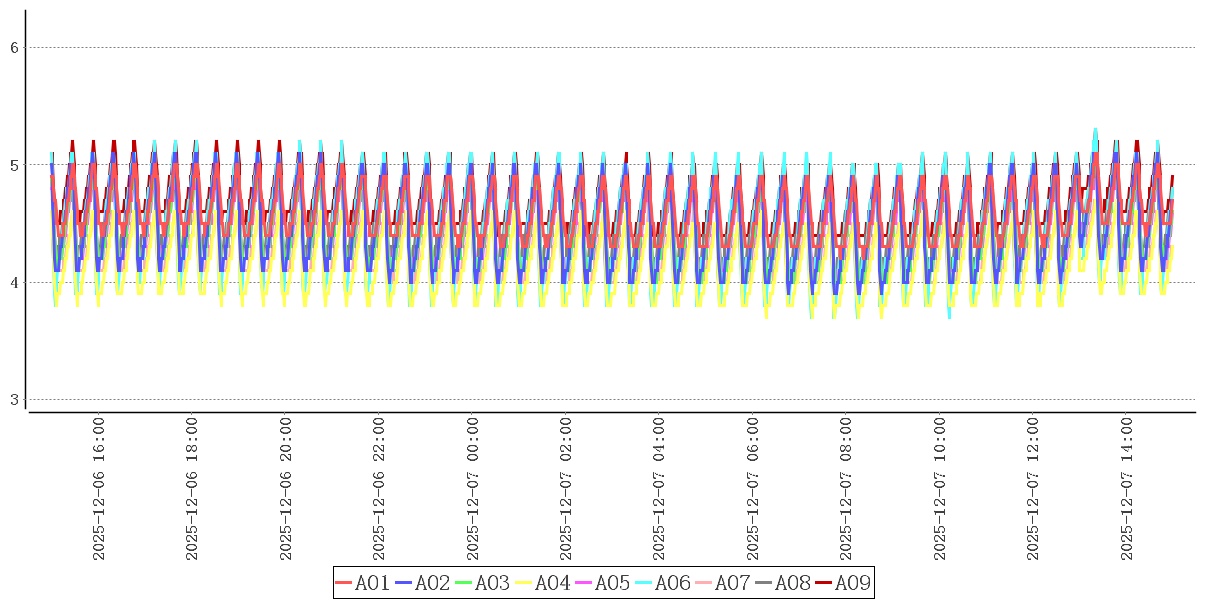Toggle the A08 series legend item
Image resolution: width=1207 pixels, height=600 pixels.
pyautogui.click(x=792, y=583)
